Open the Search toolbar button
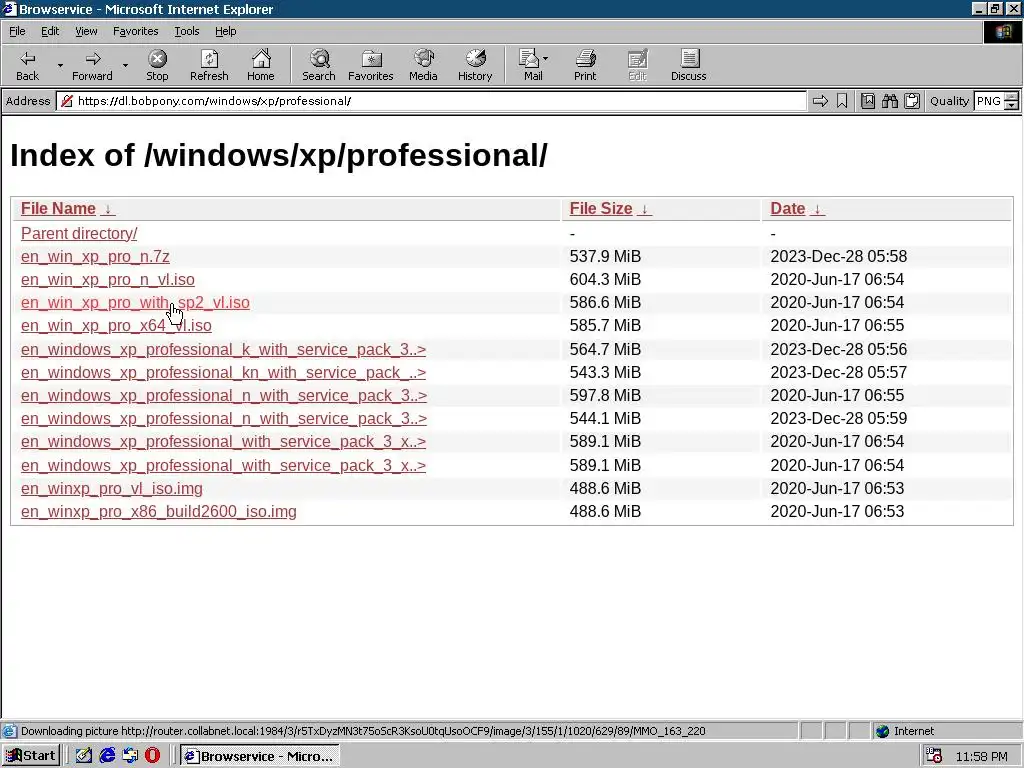1024x768 pixels. [x=319, y=65]
